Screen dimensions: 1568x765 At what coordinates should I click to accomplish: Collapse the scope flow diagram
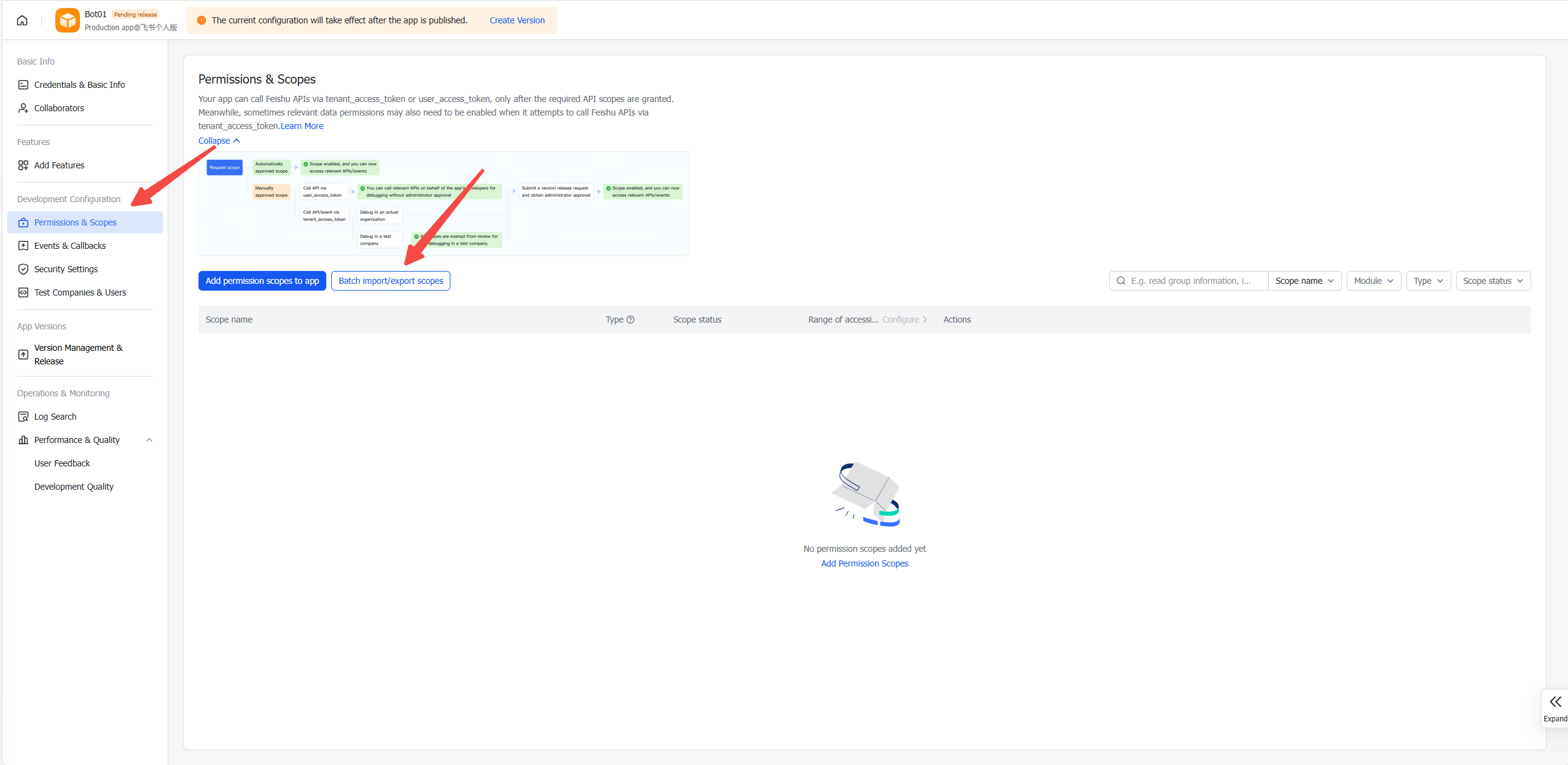[x=219, y=141]
